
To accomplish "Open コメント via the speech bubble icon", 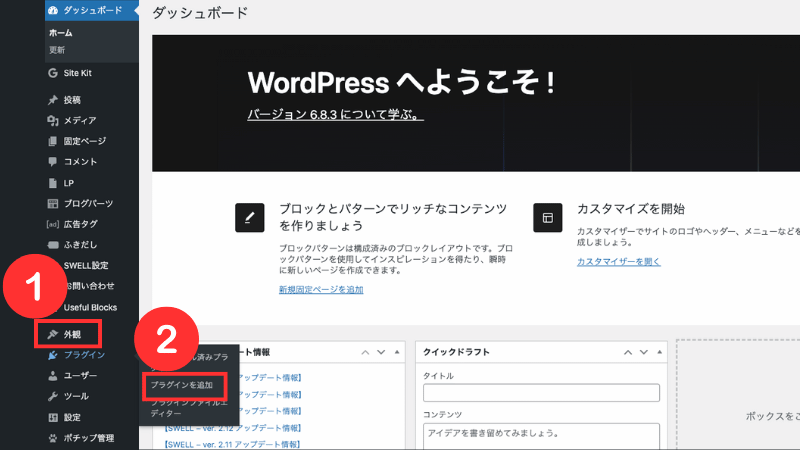I will (x=53, y=162).
